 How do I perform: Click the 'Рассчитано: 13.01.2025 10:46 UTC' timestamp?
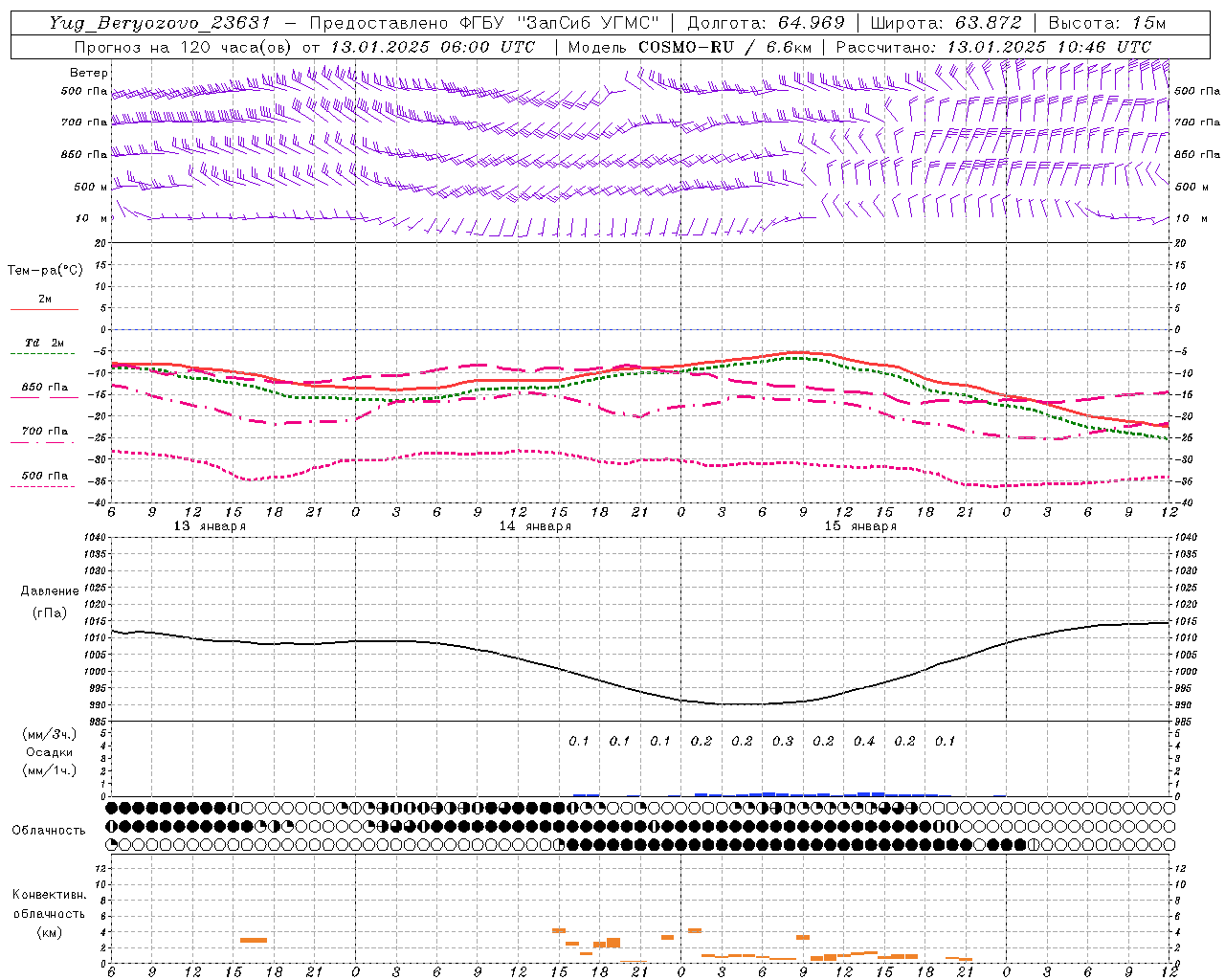coord(993,47)
